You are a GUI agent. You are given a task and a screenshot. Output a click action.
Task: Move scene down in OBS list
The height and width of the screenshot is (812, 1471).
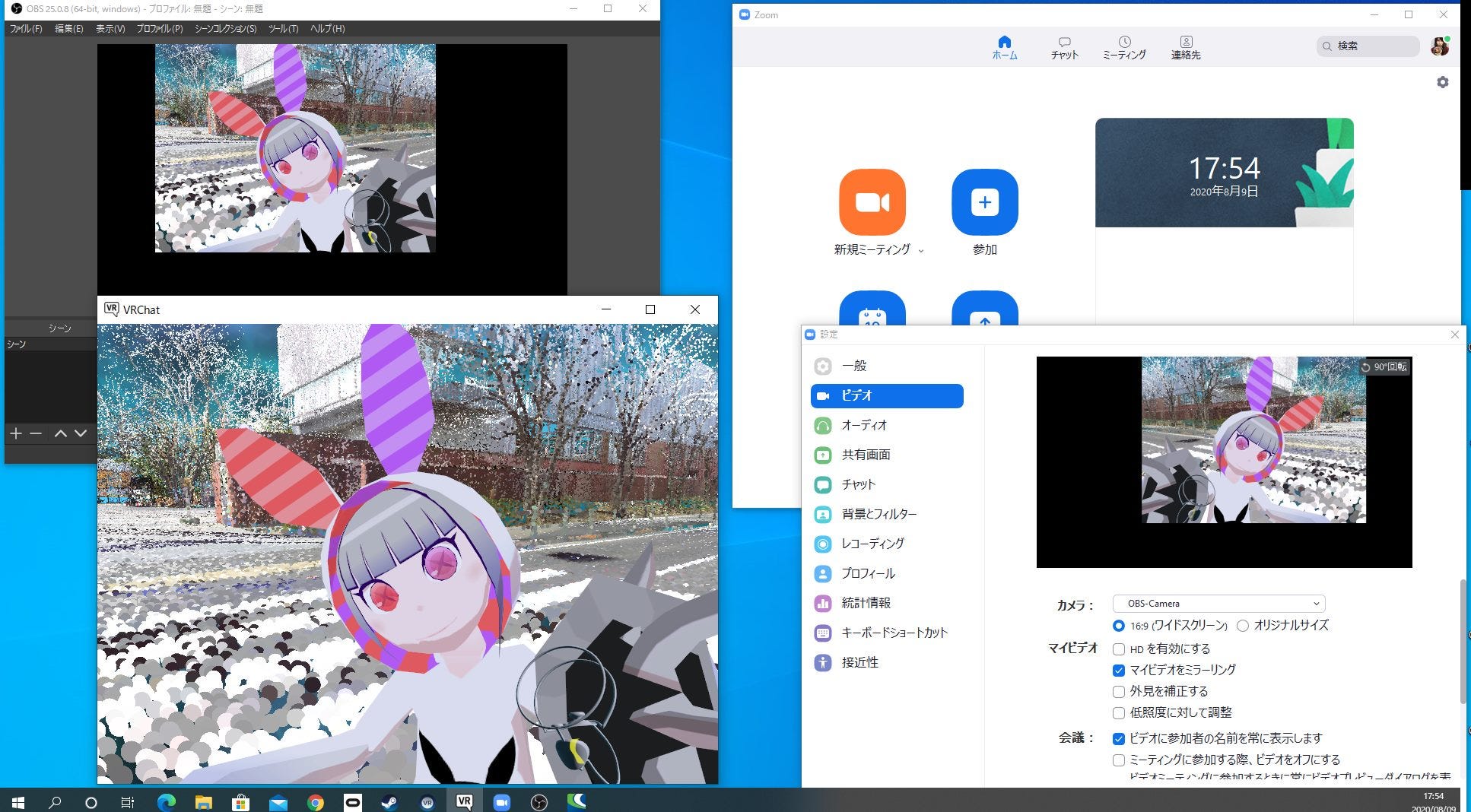[x=81, y=433]
